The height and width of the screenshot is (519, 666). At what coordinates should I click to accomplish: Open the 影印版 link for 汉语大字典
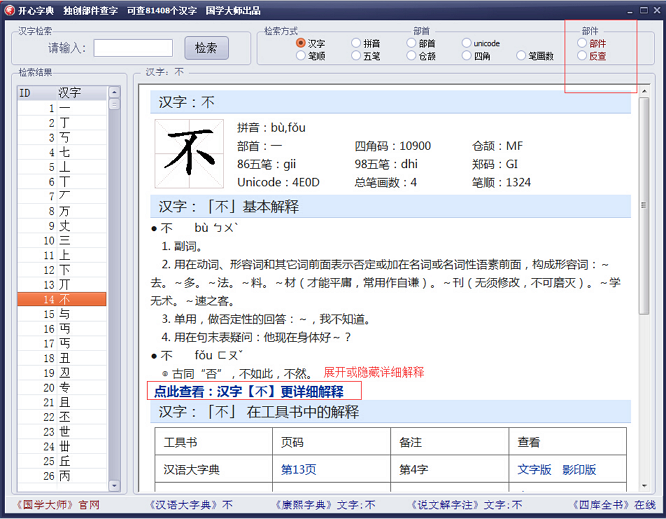pos(579,470)
